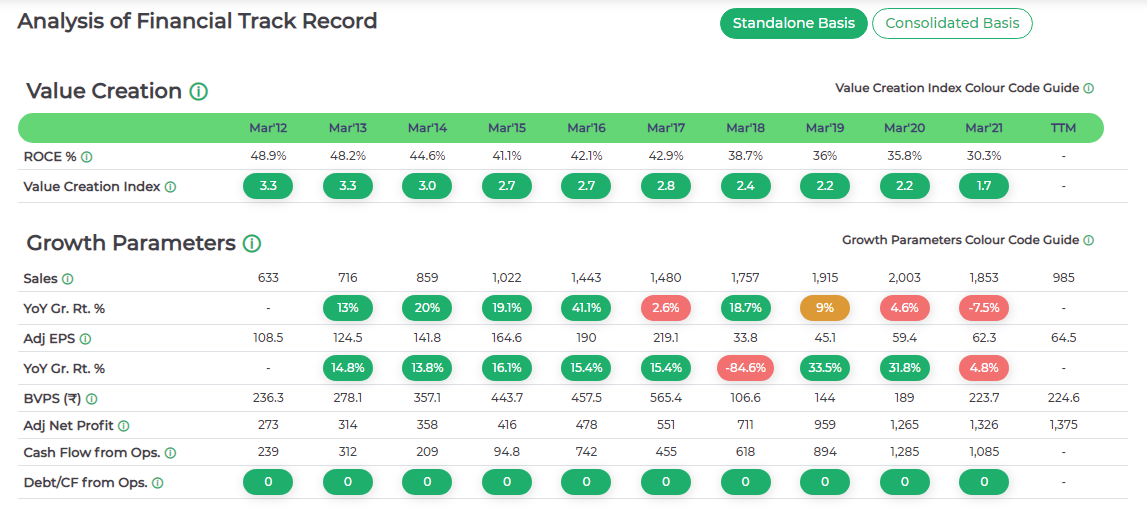Click the red -84.6% EPS growth badge
1147x517 pixels.
click(745, 368)
